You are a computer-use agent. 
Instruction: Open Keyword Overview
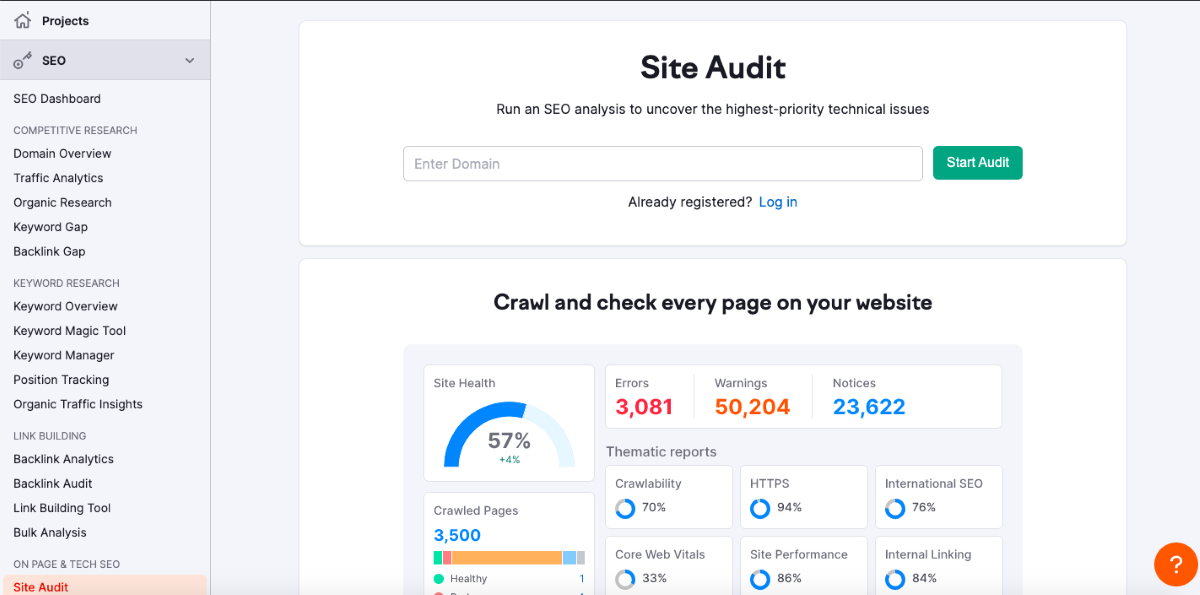tap(65, 307)
